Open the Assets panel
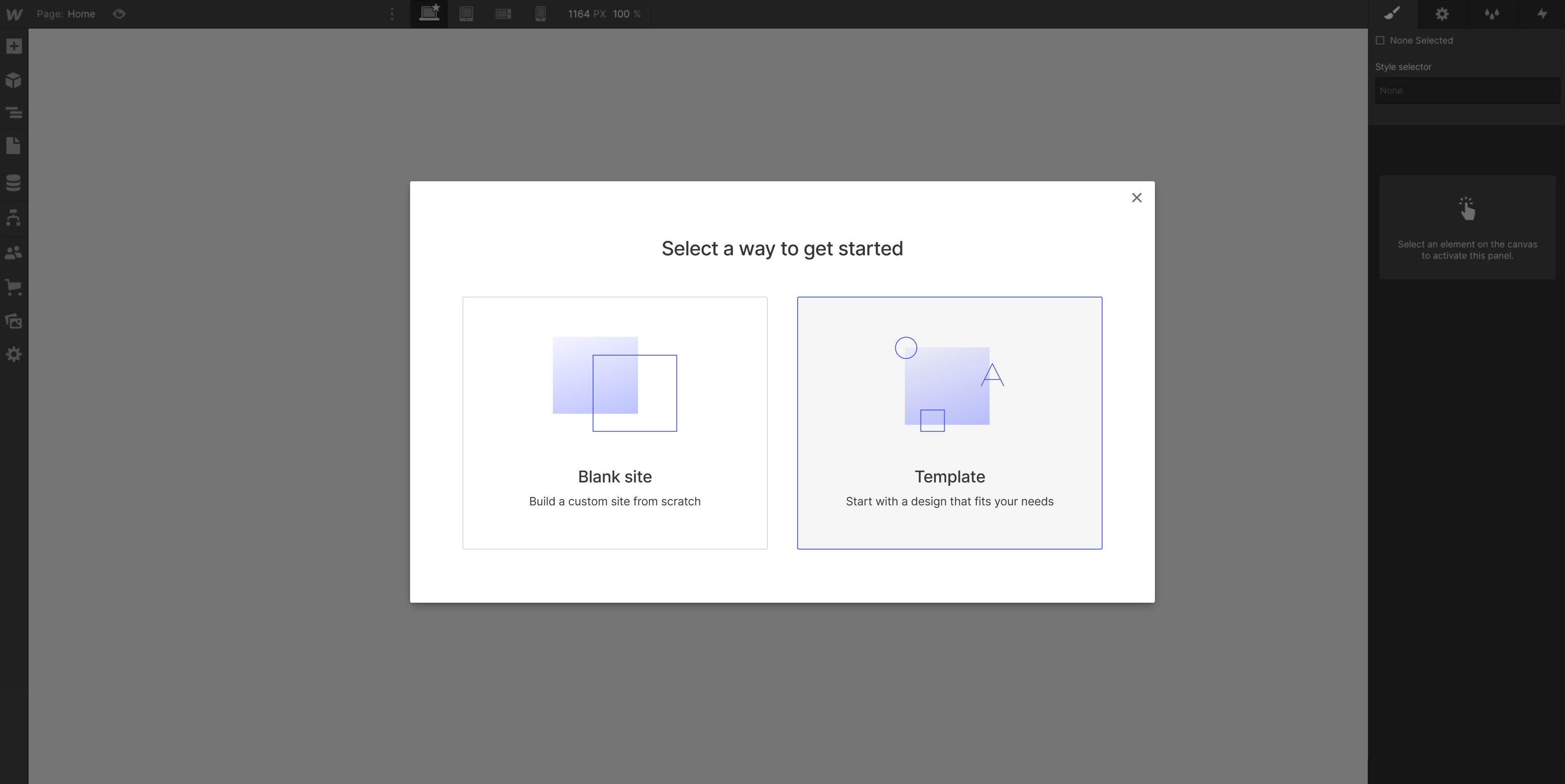 [14, 321]
